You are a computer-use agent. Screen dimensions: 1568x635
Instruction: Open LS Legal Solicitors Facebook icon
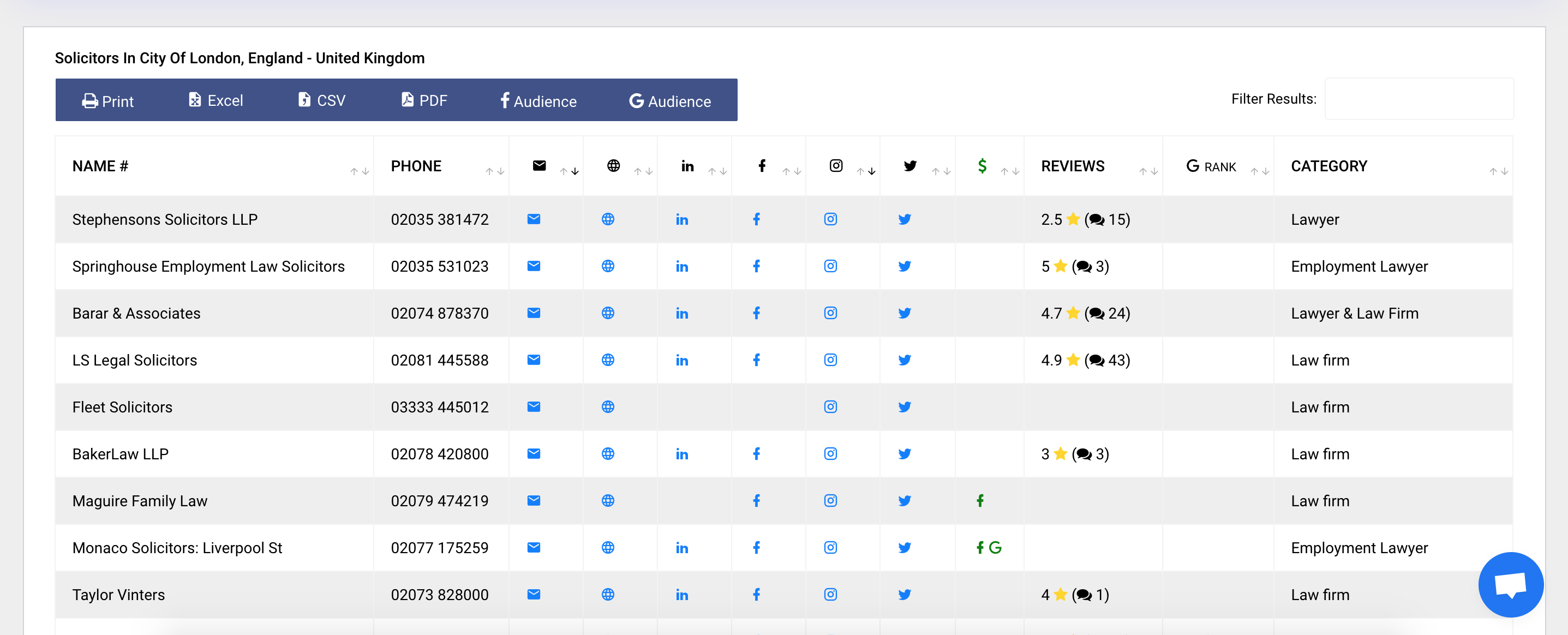756,360
